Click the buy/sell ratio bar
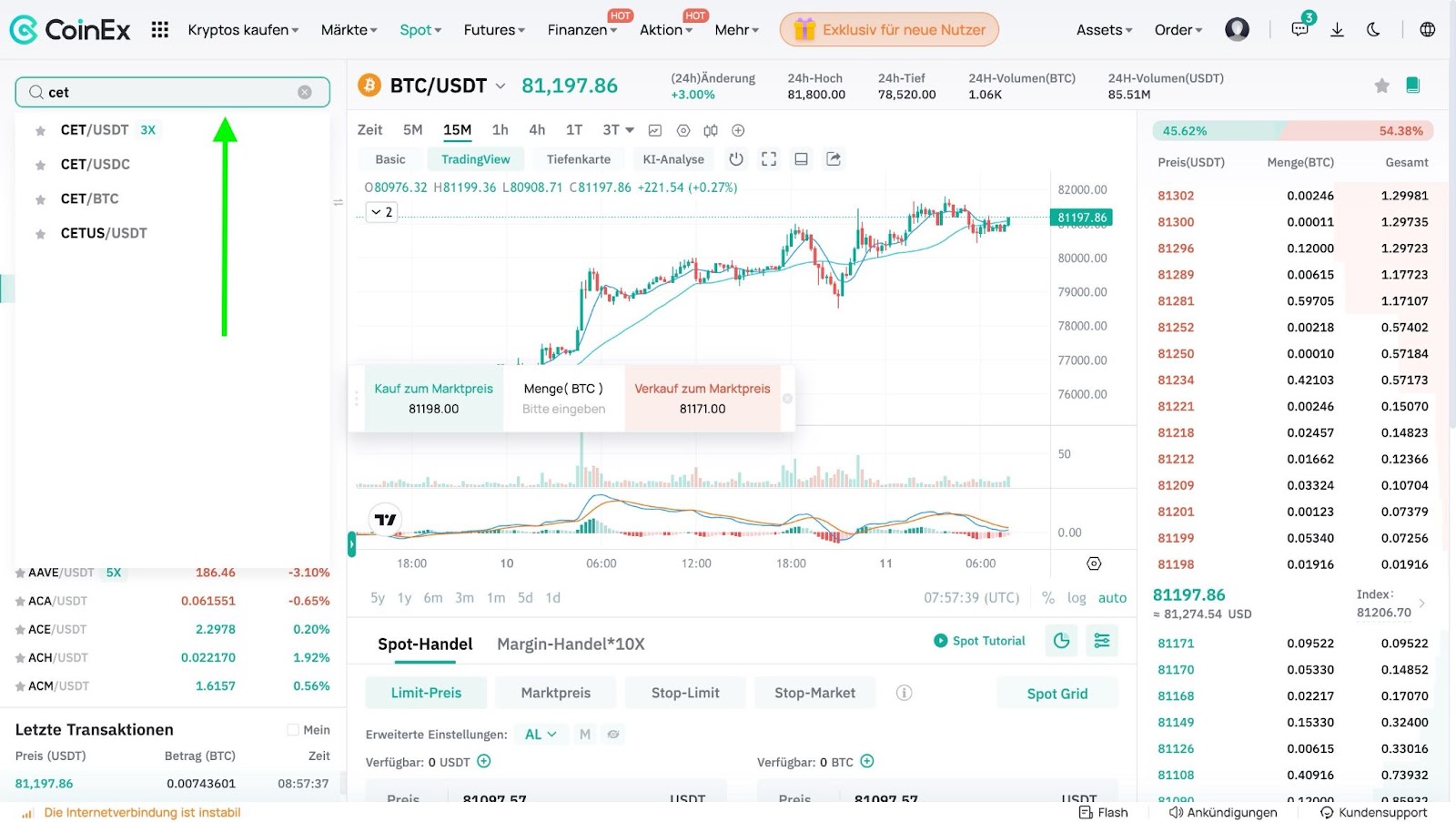Screen dimensions: 1456x822 tap(1292, 131)
